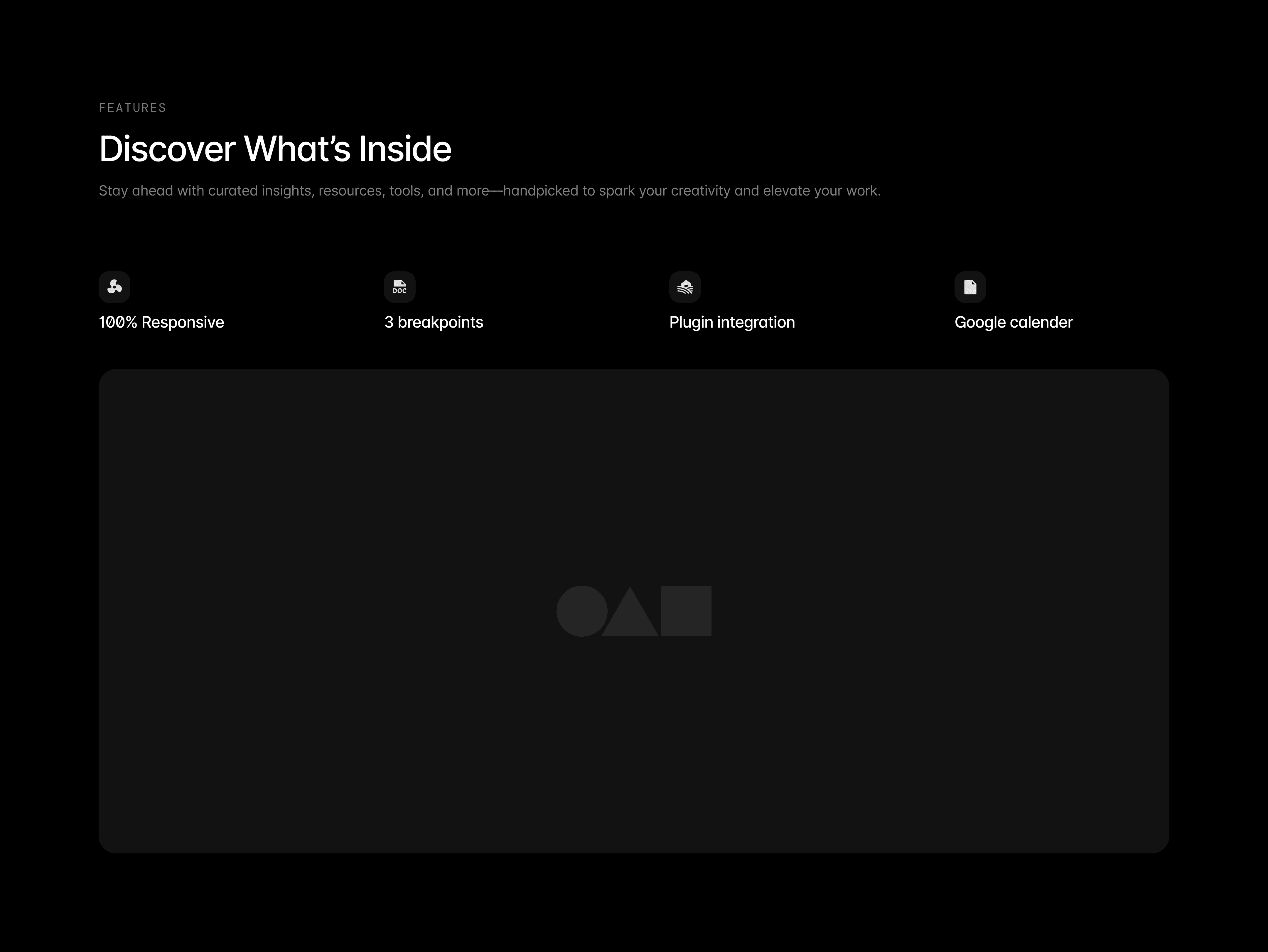Click the Stay ahead subtitle paragraph
Viewport: 1268px width, 952px height.
coord(490,191)
